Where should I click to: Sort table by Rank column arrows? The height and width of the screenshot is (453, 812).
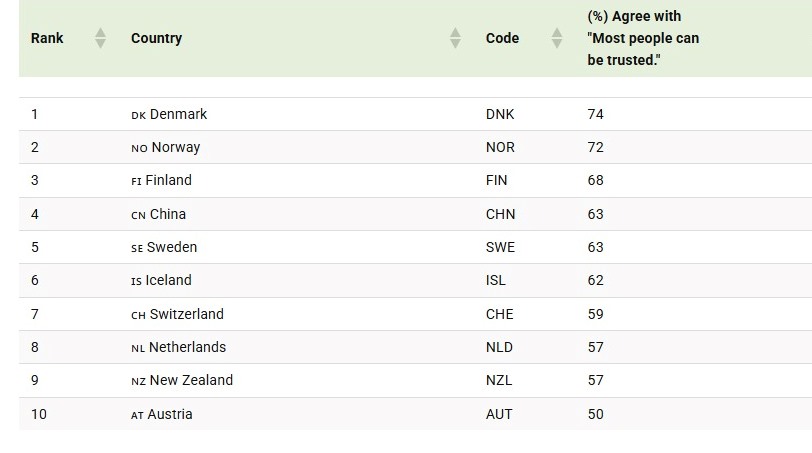100,38
